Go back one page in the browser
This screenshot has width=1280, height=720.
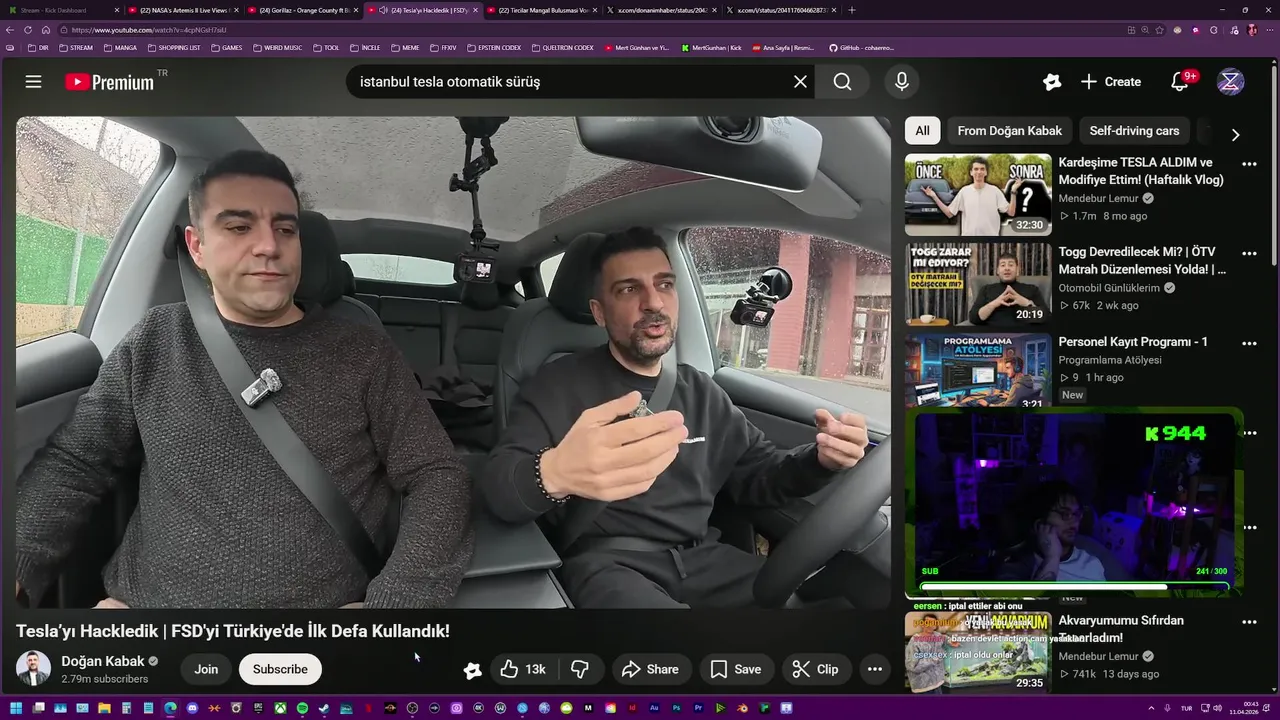(x=10, y=30)
